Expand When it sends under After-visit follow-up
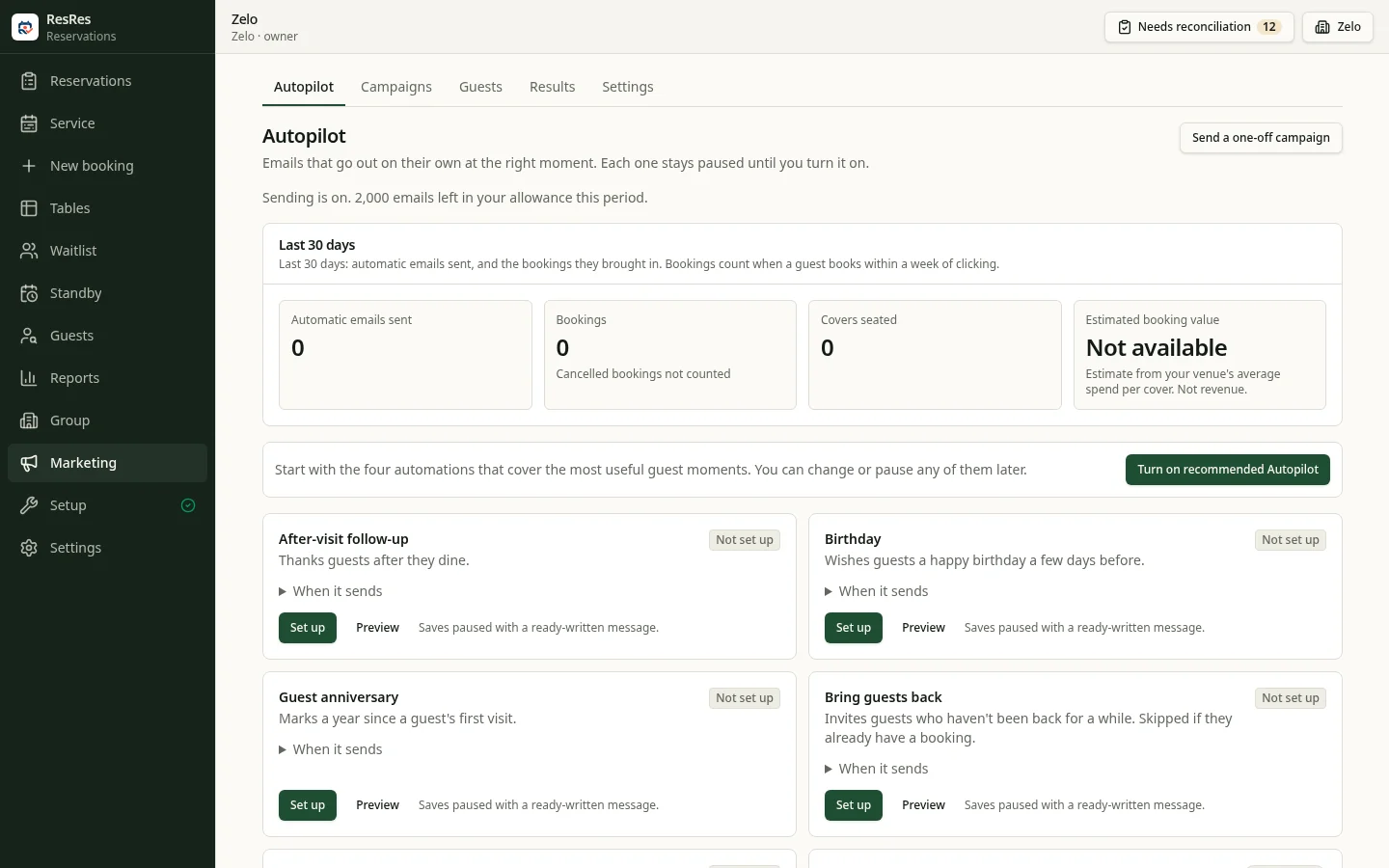The image size is (1389, 868). tap(331, 591)
